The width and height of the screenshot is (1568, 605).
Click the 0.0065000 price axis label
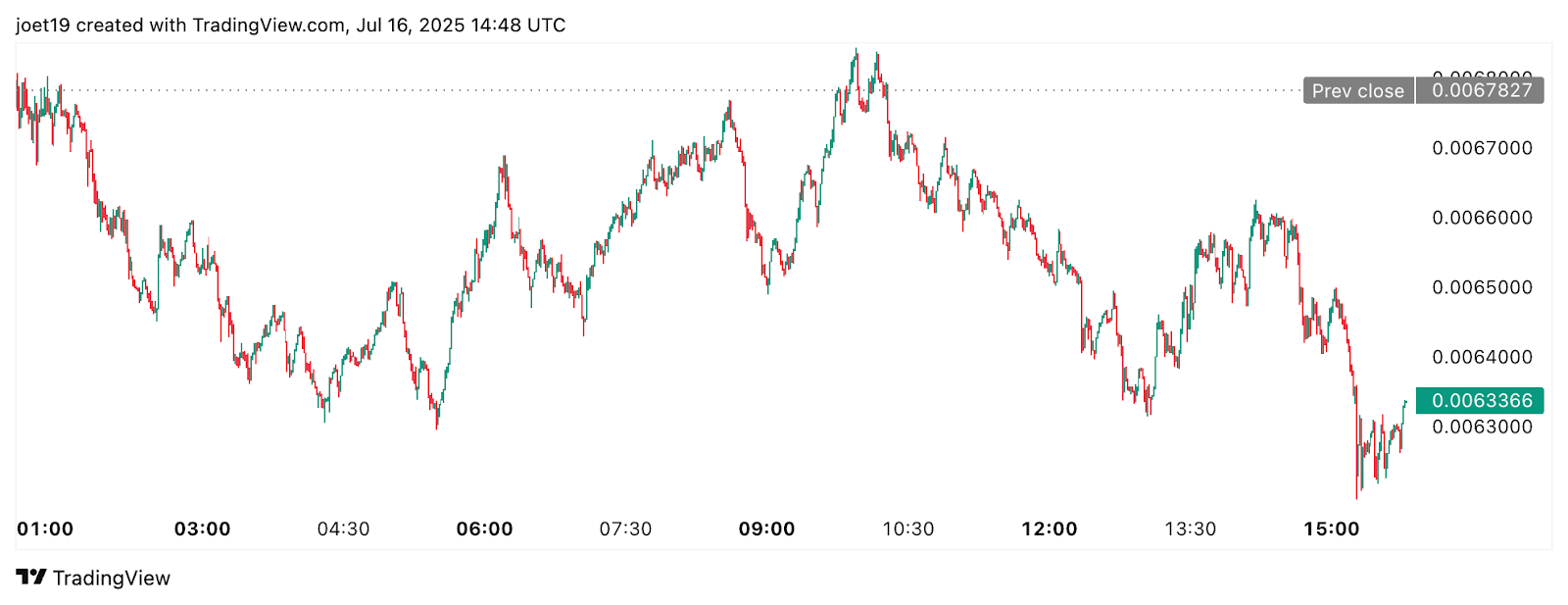(x=1482, y=287)
